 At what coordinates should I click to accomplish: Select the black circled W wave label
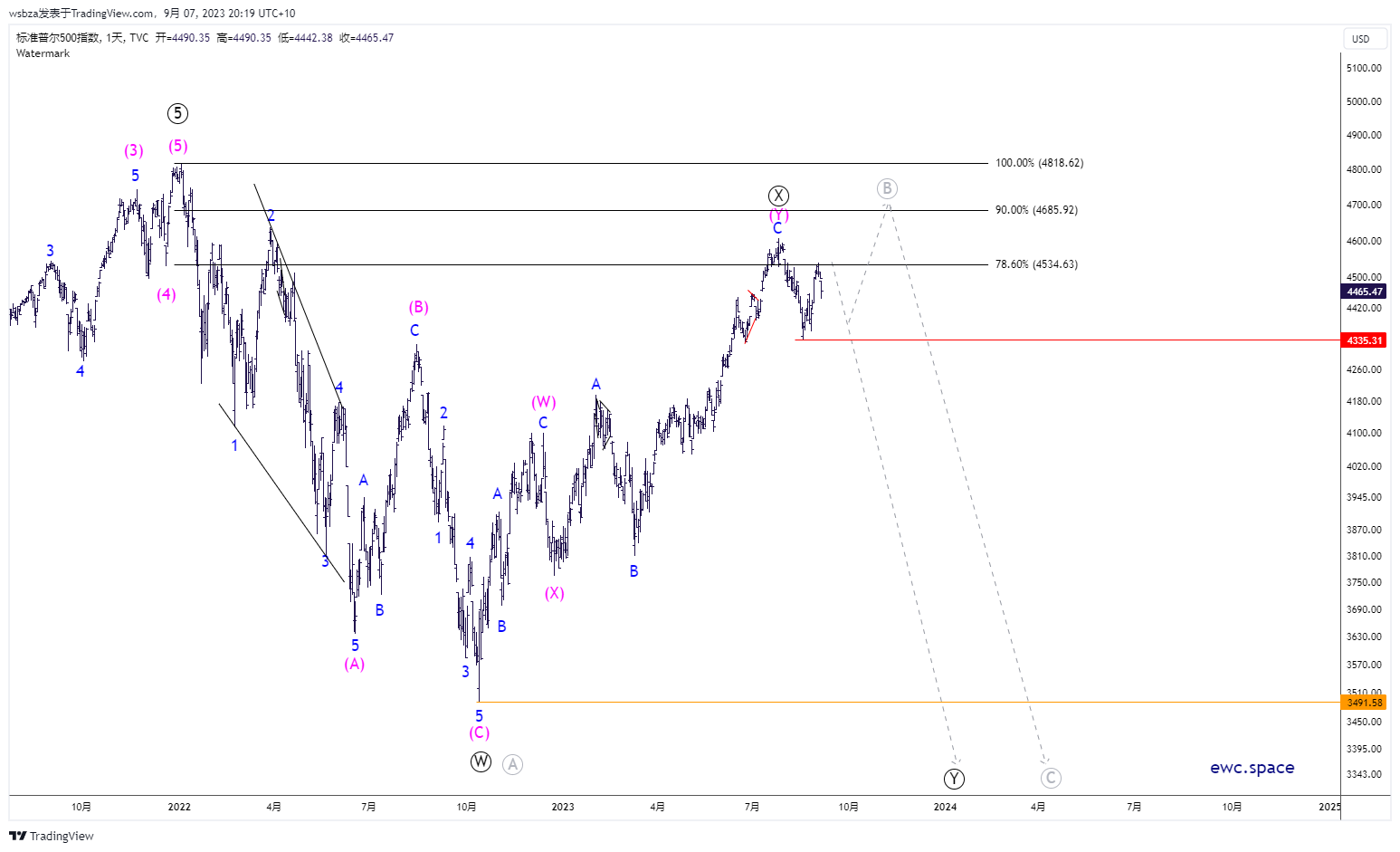481,761
